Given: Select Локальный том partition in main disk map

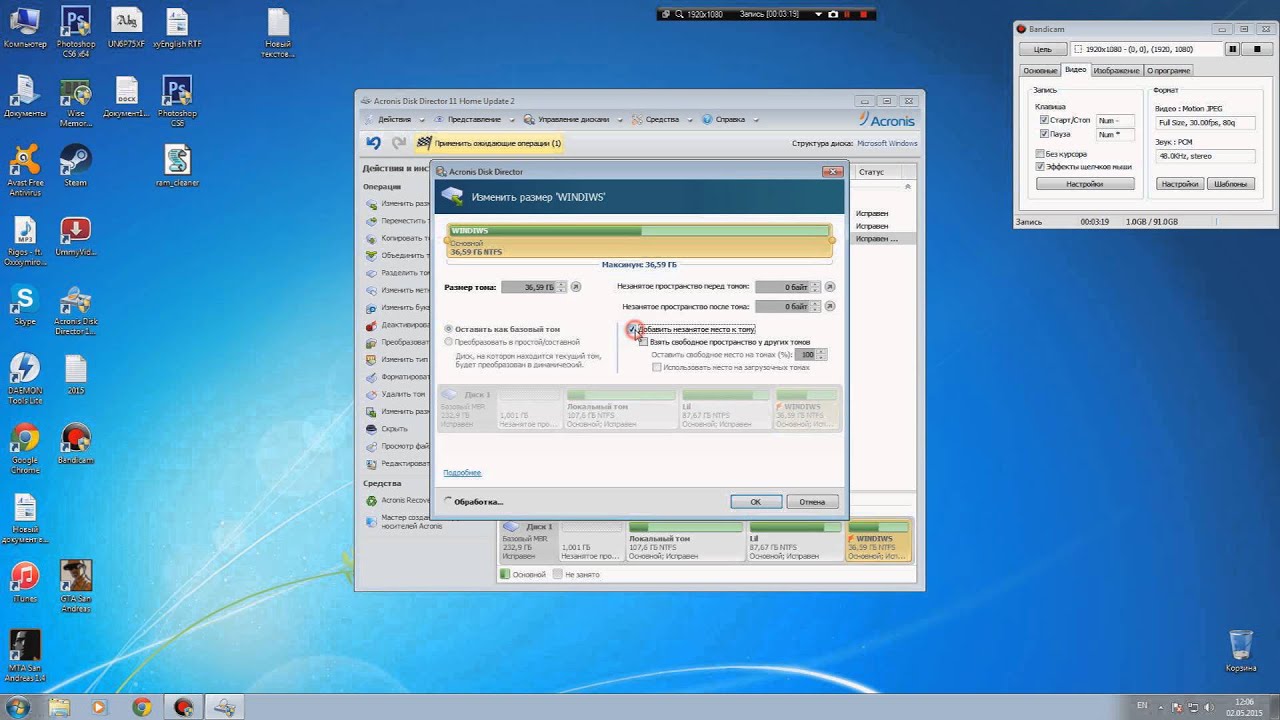Looking at the screenshot, I should [x=685, y=540].
